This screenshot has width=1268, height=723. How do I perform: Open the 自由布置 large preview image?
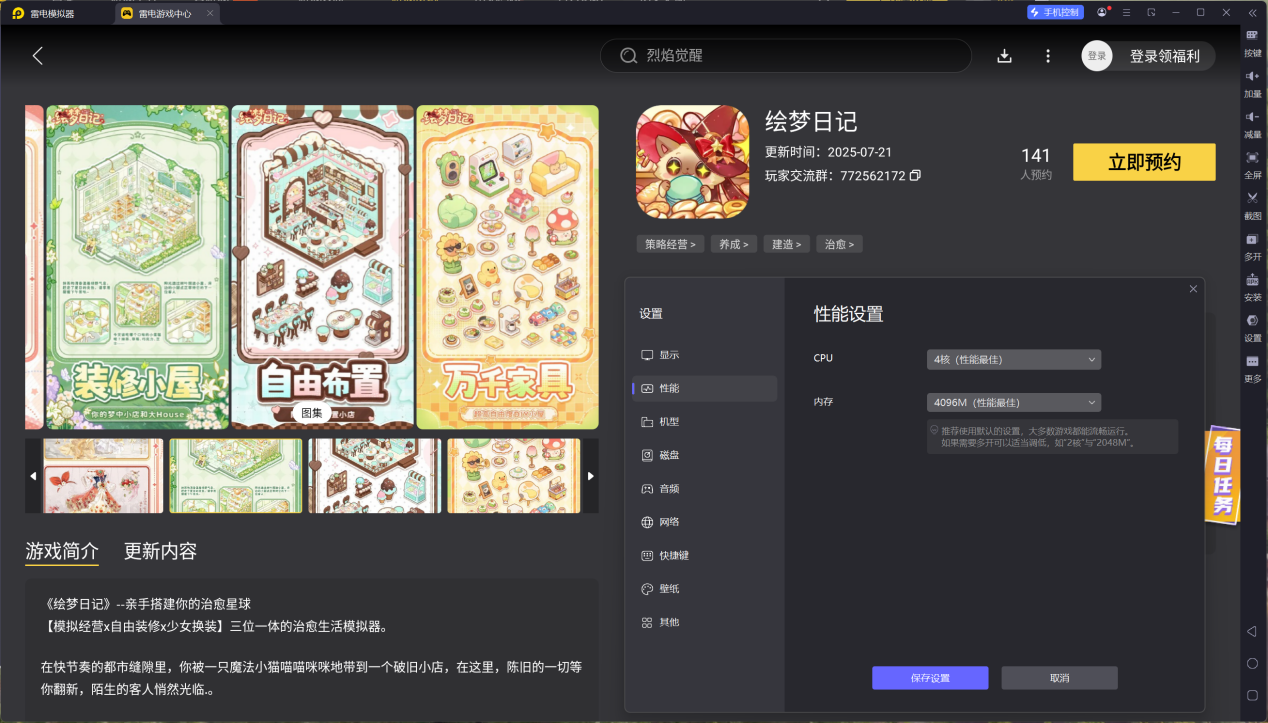pyautogui.click(x=323, y=267)
